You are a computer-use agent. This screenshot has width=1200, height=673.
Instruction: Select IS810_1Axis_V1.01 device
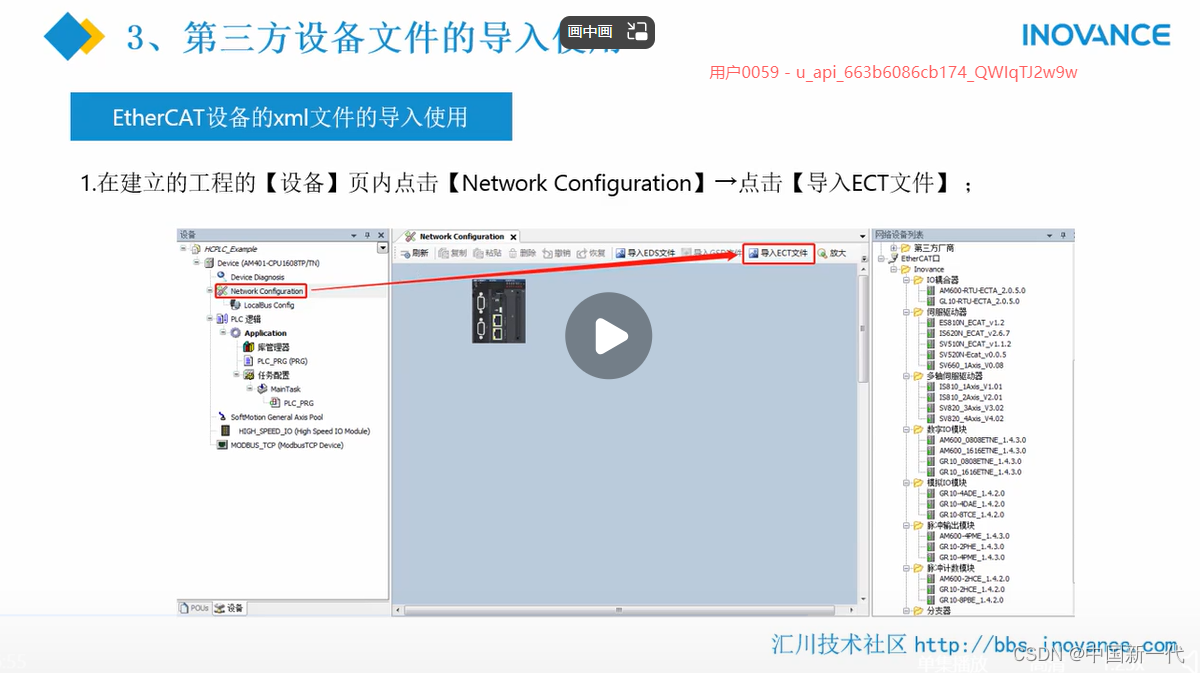[x=964, y=386]
